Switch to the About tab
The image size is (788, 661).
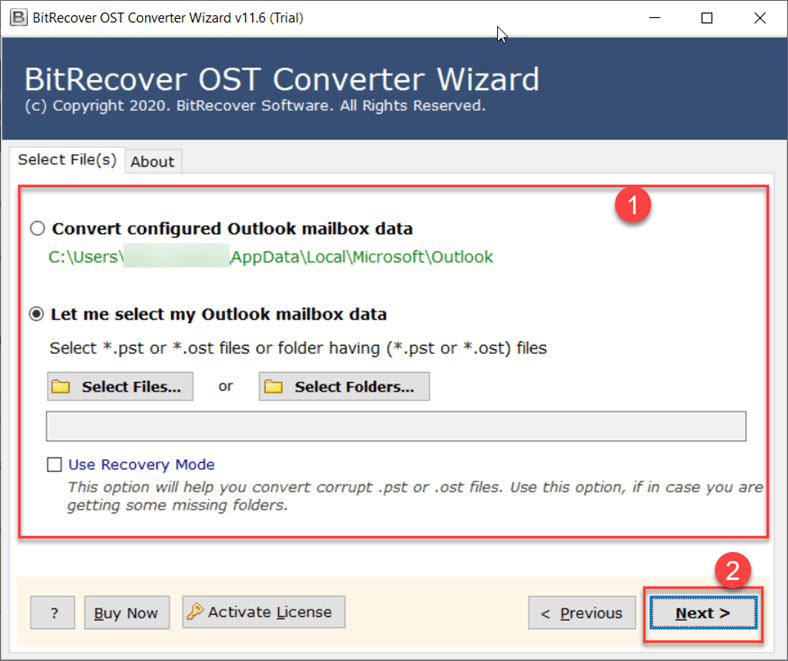point(153,161)
